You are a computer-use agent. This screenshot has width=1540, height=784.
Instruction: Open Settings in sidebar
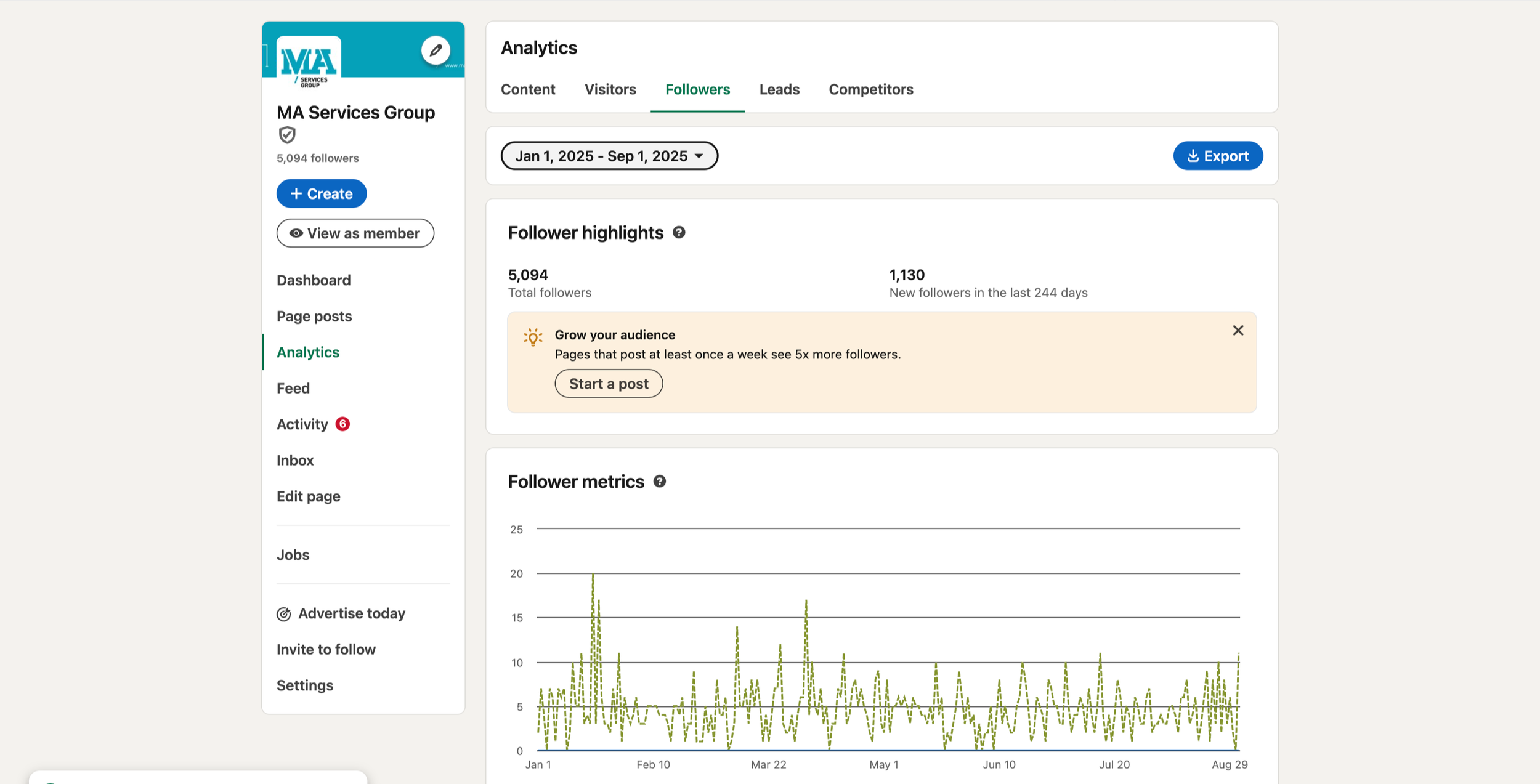pyautogui.click(x=305, y=685)
